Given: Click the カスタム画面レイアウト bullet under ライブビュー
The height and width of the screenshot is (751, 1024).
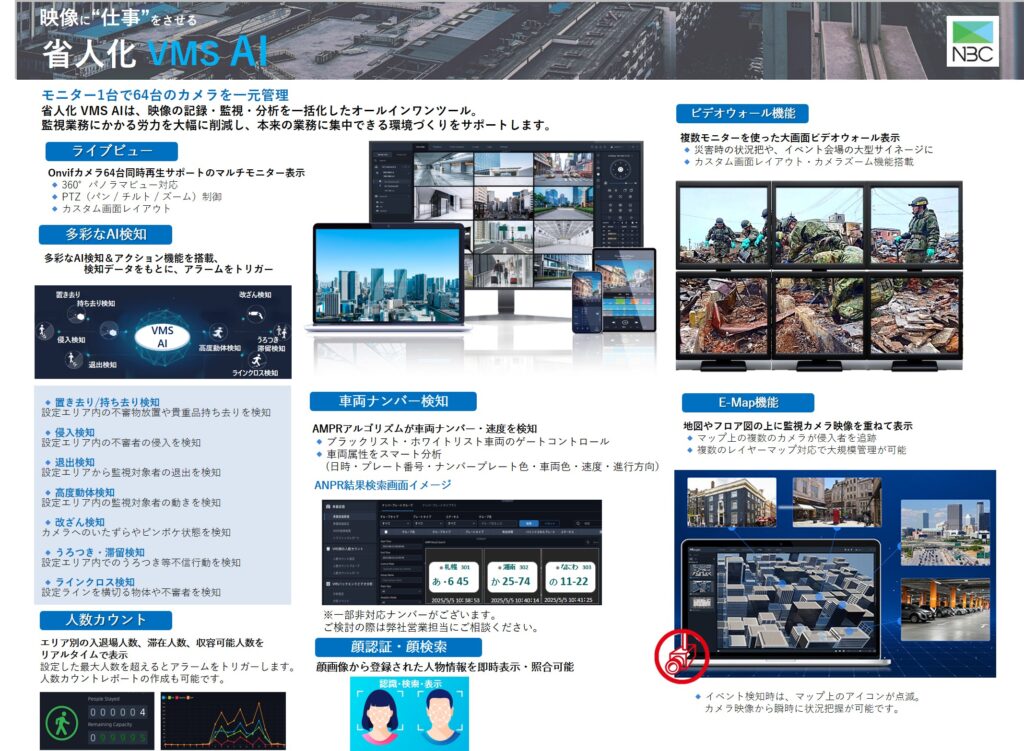Looking at the screenshot, I should click(x=110, y=208).
